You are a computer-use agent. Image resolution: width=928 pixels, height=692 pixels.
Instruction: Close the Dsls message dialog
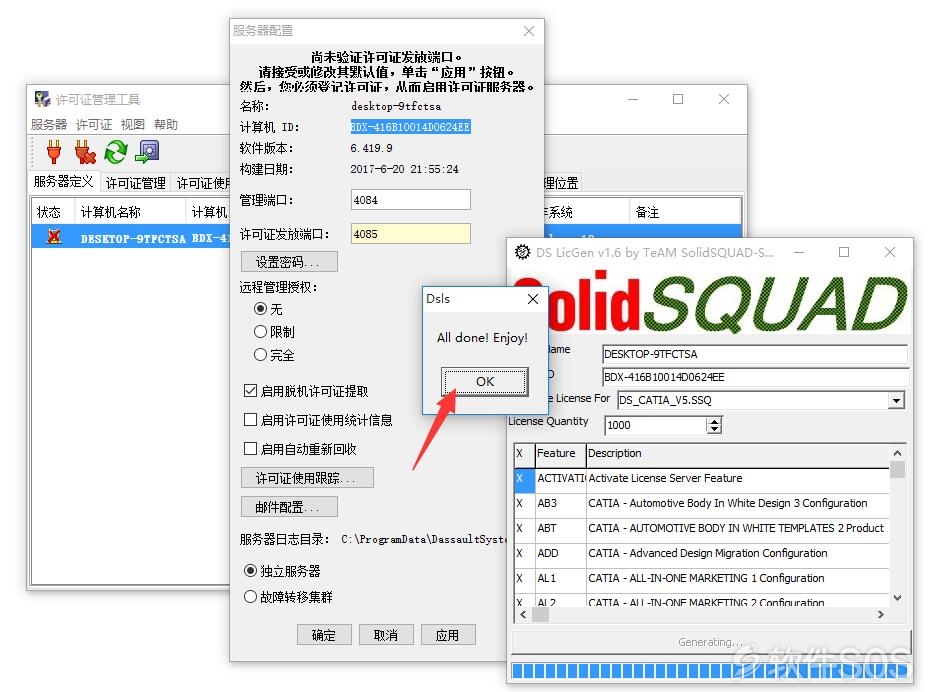[x=533, y=299]
